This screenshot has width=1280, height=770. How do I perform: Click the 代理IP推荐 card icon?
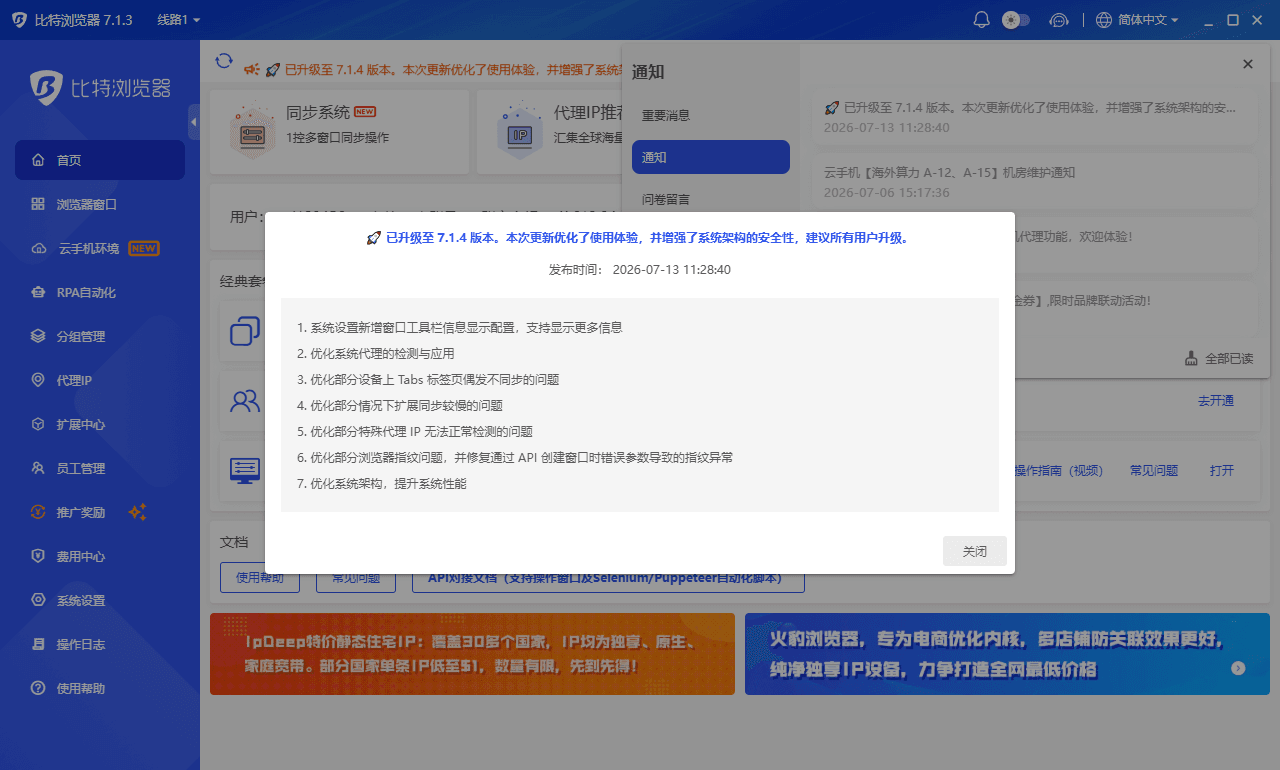pos(519,130)
